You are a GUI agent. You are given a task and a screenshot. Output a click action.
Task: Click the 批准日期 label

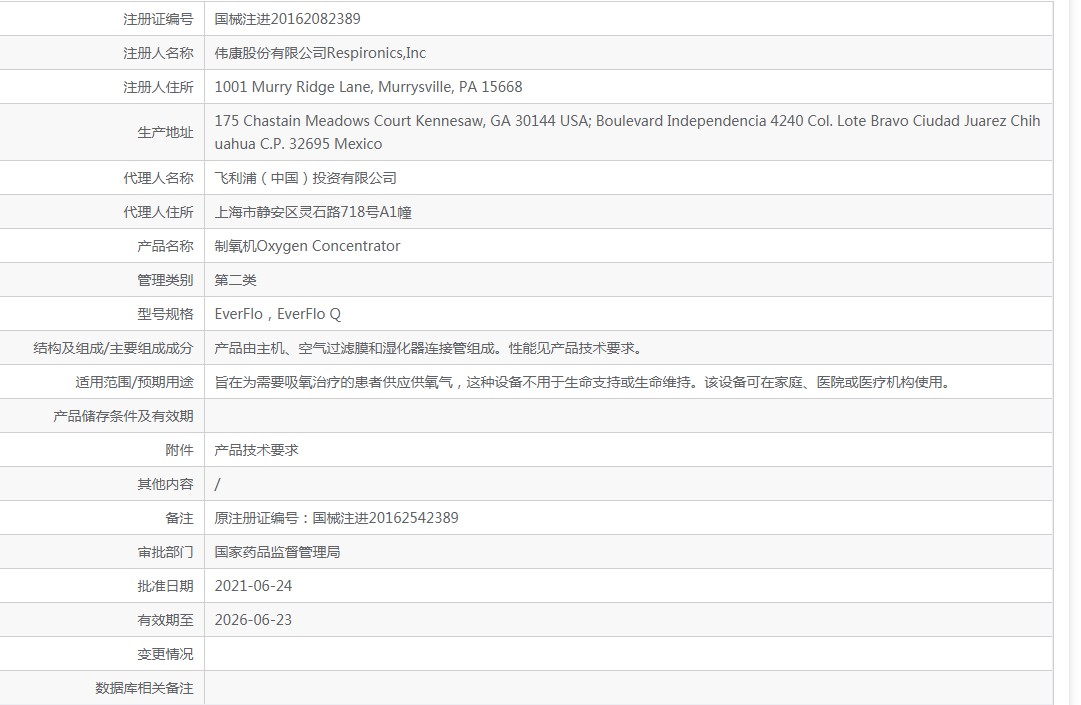(165, 586)
